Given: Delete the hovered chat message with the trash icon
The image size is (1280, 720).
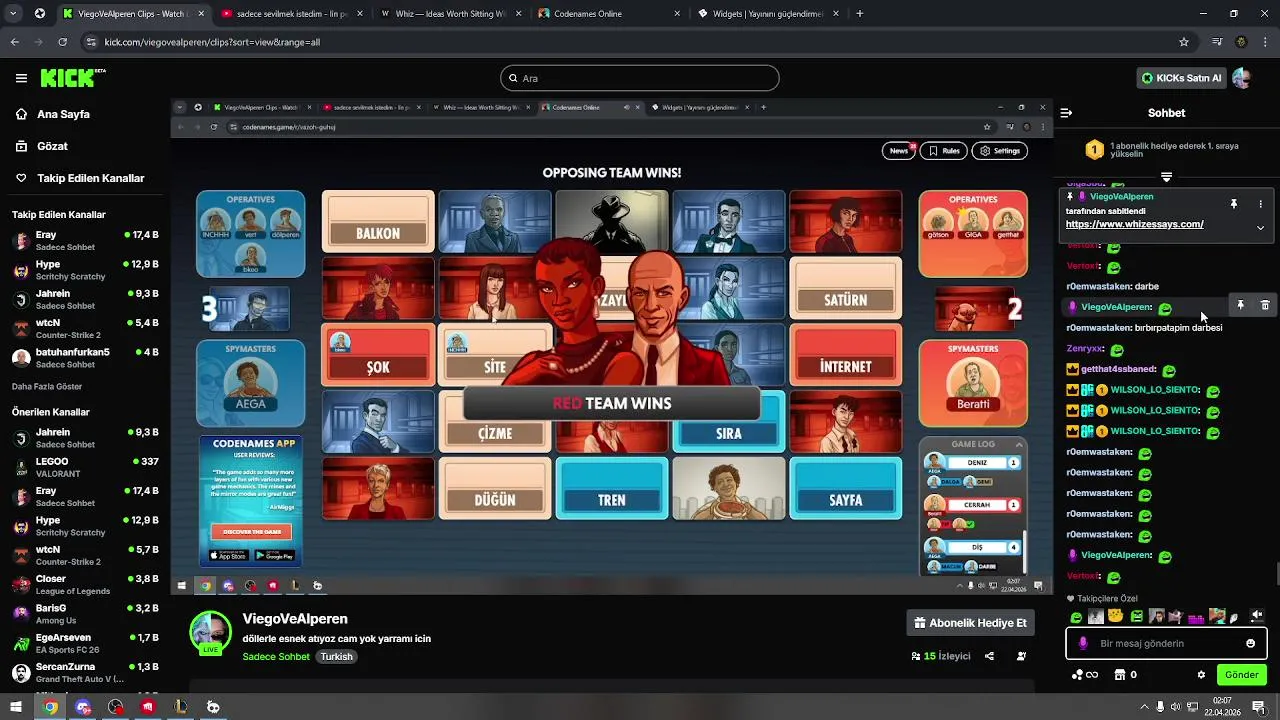Looking at the screenshot, I should pyautogui.click(x=1265, y=305).
